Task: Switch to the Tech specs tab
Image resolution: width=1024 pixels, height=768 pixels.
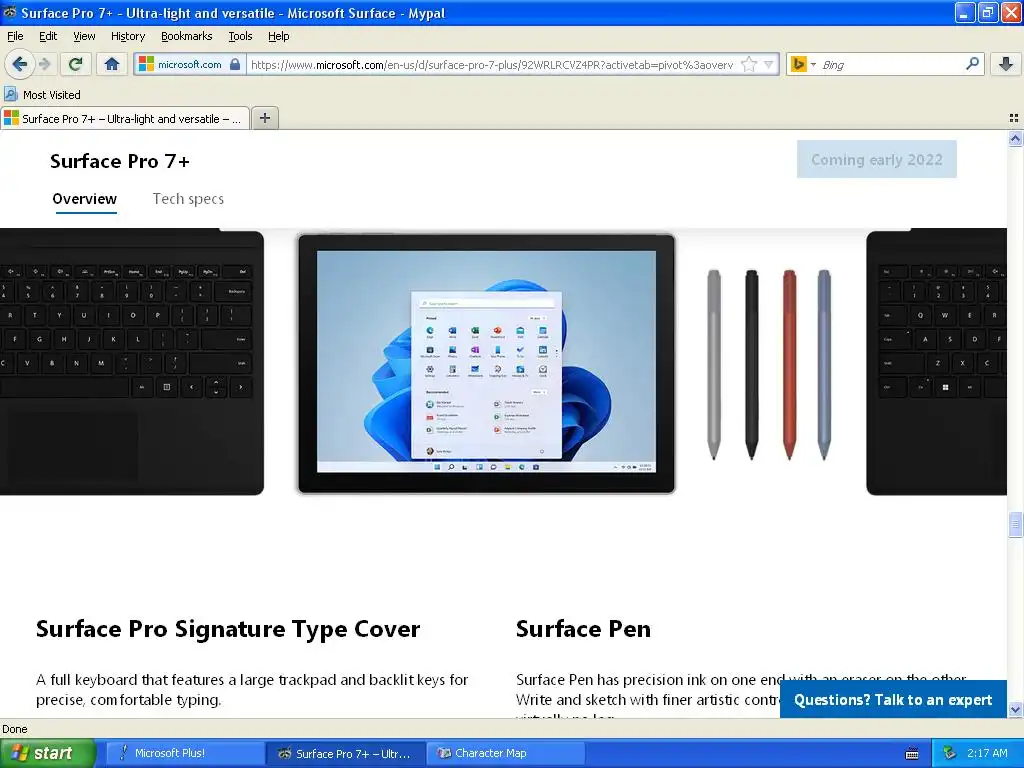Action: coord(188,199)
